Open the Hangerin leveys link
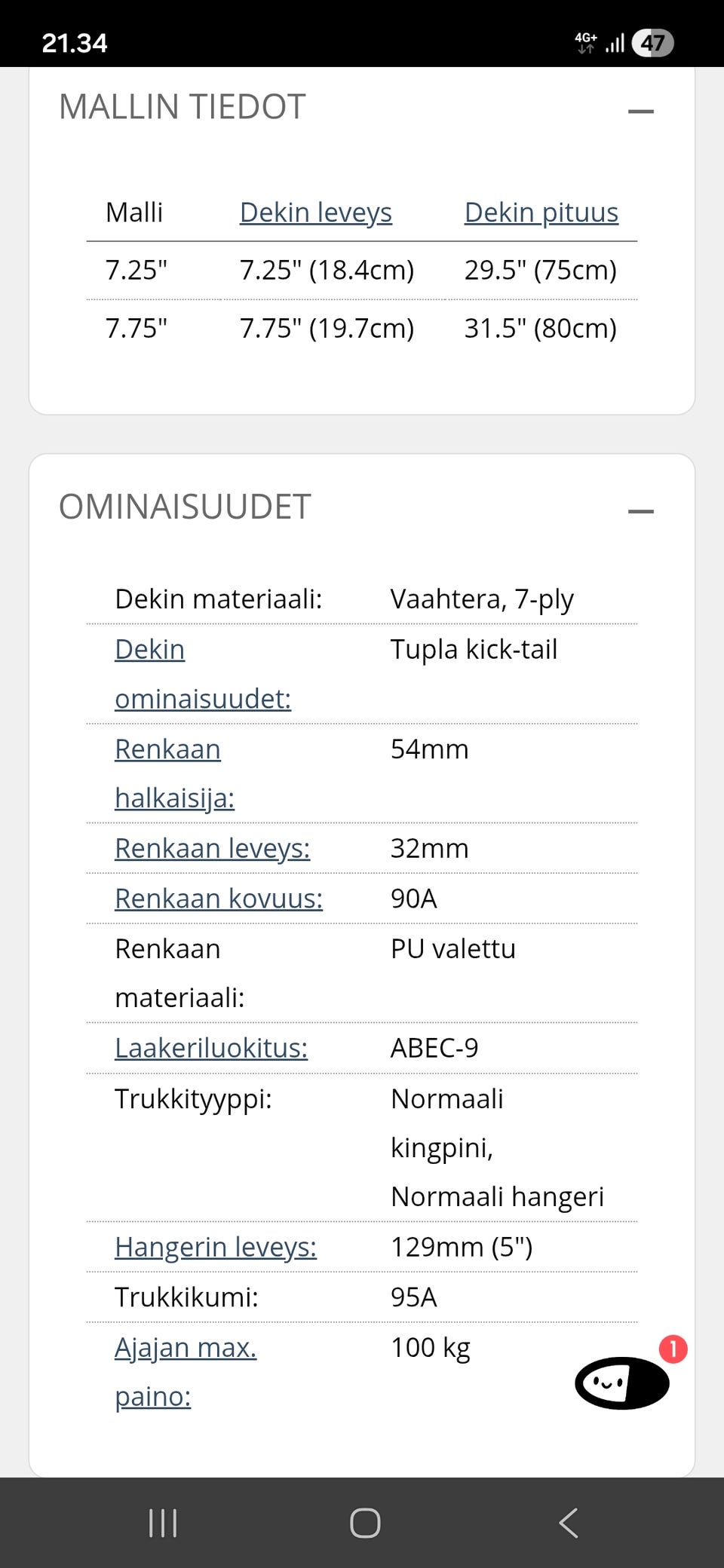This screenshot has width=724, height=1568. [216, 1247]
